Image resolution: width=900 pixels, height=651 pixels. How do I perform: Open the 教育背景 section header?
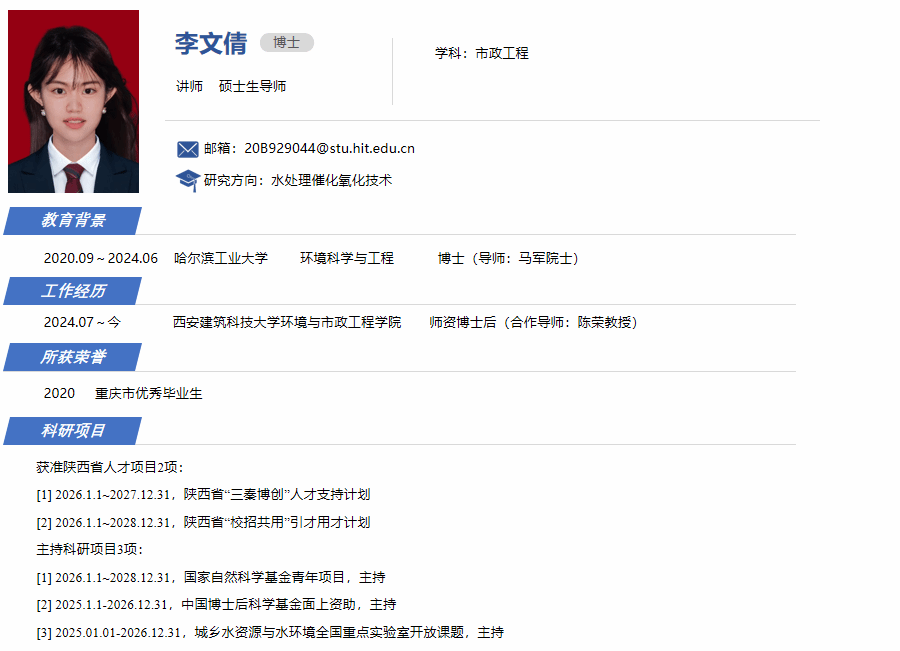[x=73, y=221]
